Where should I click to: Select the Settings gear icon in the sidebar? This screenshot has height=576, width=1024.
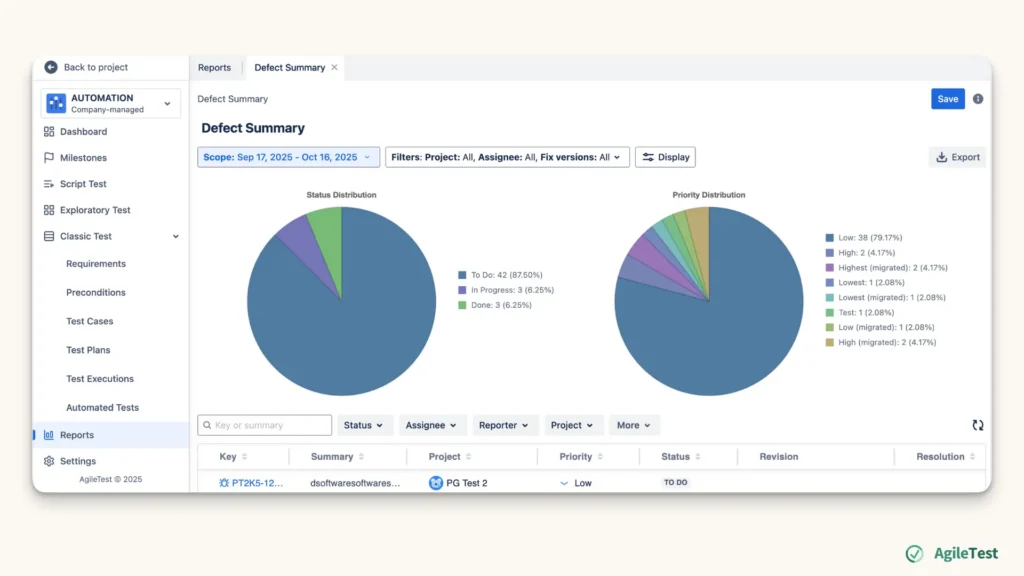pos(49,461)
